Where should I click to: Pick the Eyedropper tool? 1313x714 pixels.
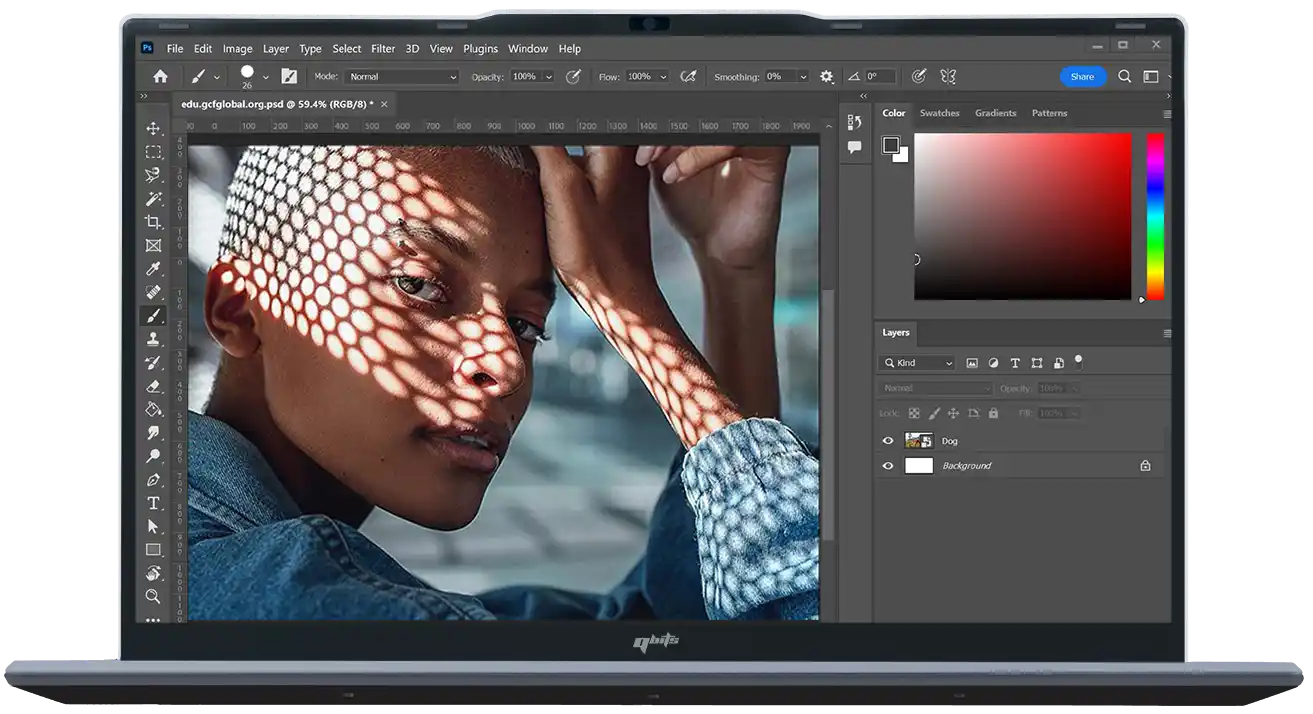[x=153, y=268]
